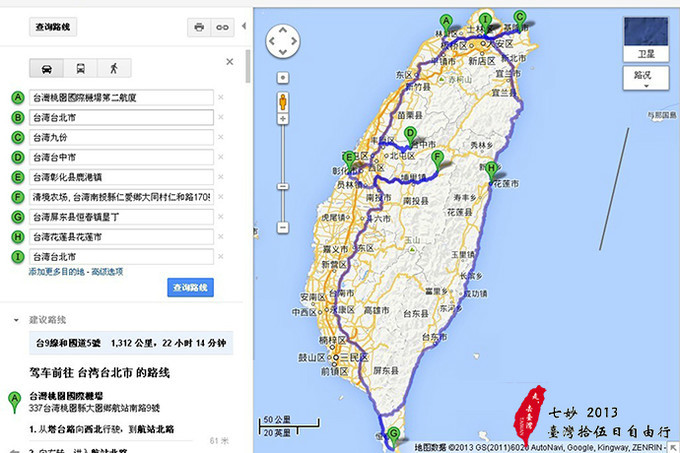Click map pan left arrow
The image size is (680, 453).
pos(271,41)
